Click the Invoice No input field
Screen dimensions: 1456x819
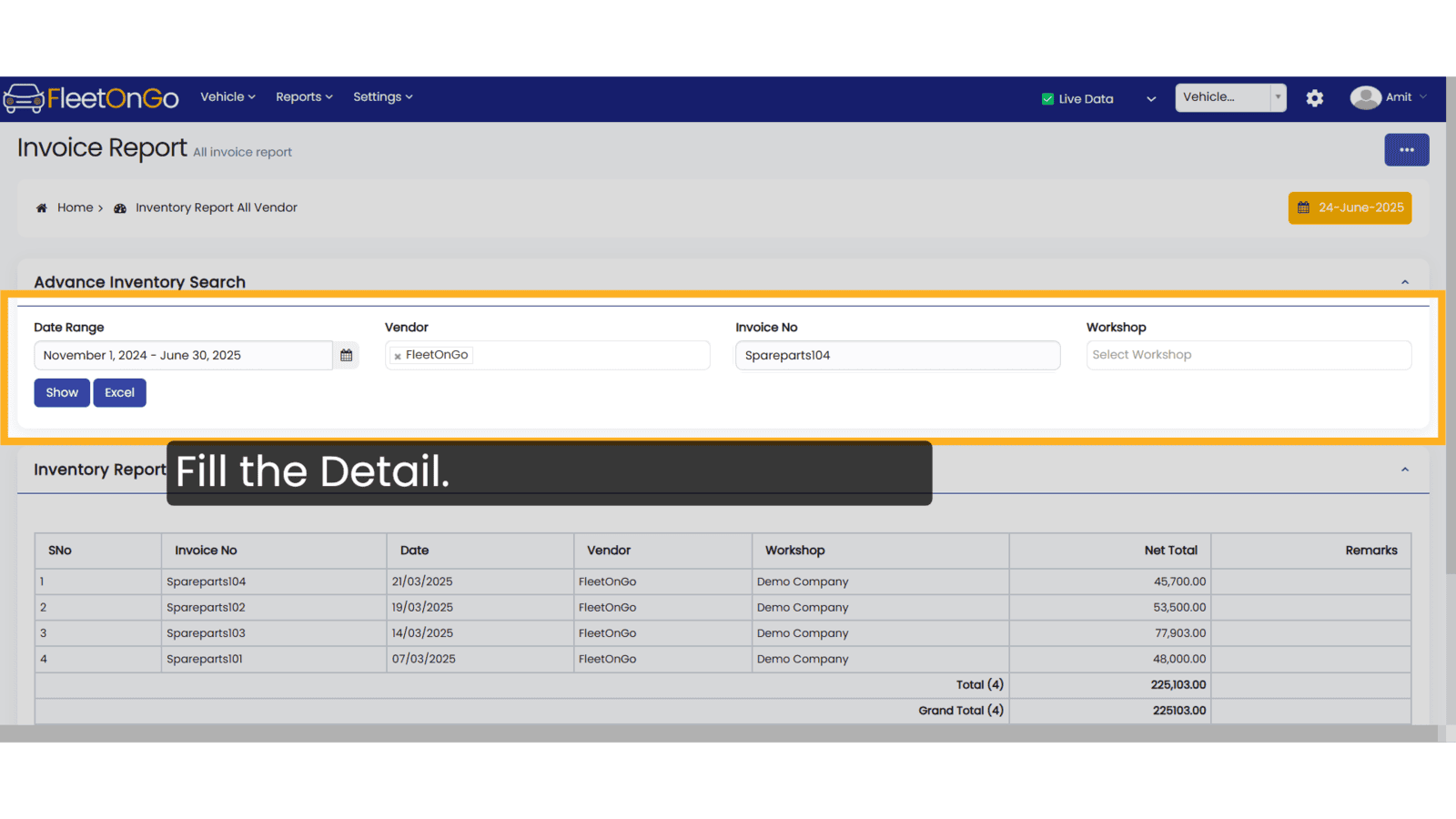(897, 356)
